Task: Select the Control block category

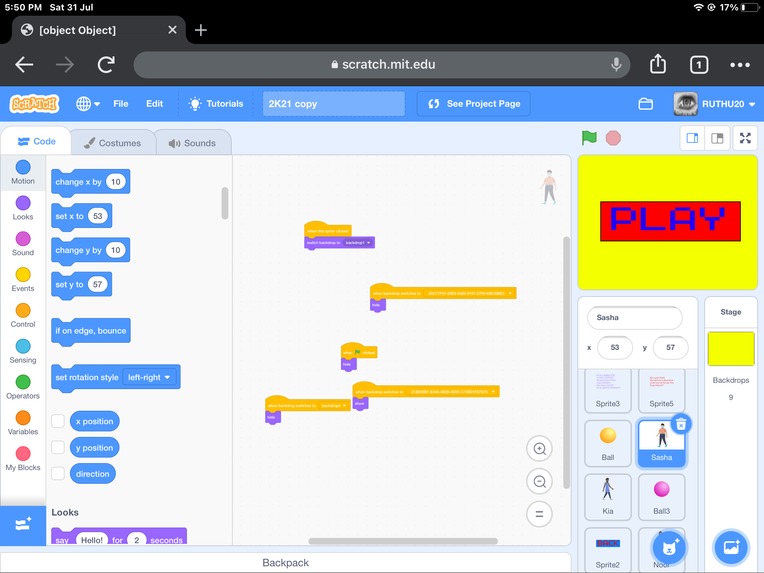Action: (x=23, y=316)
